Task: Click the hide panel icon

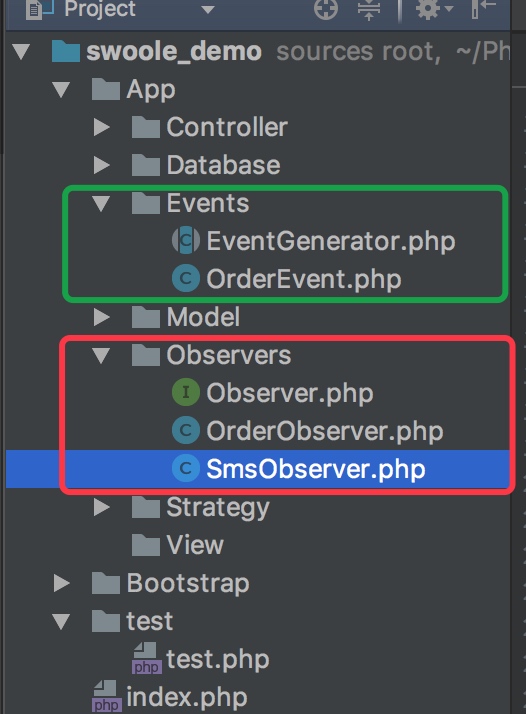Action: [x=483, y=9]
